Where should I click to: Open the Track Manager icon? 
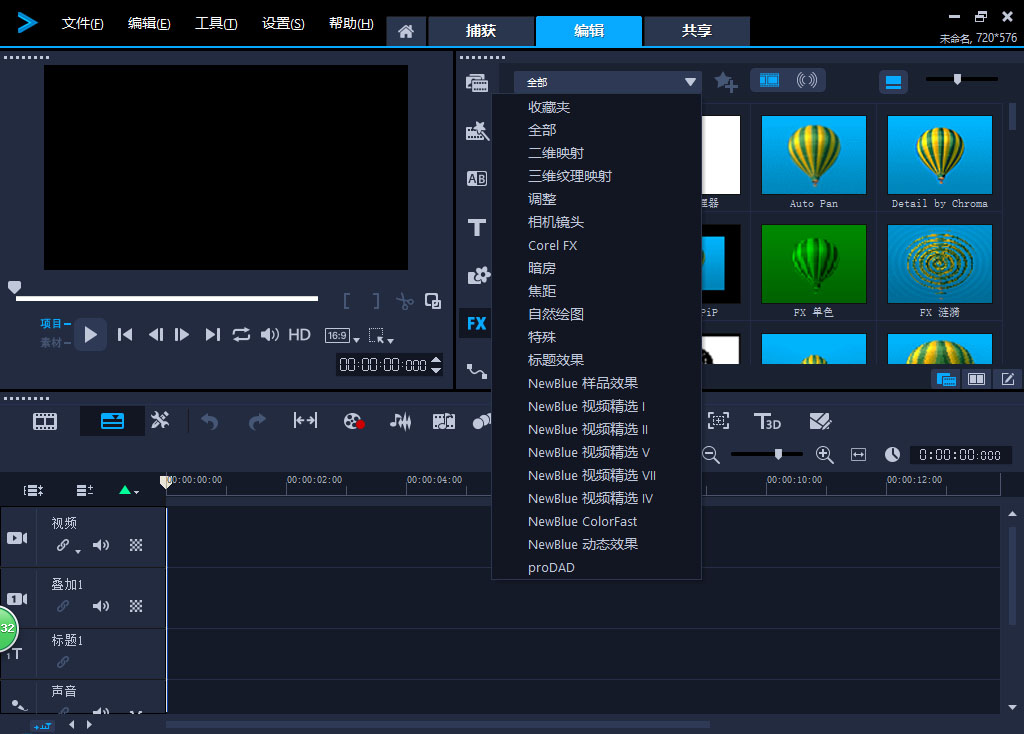click(33, 490)
